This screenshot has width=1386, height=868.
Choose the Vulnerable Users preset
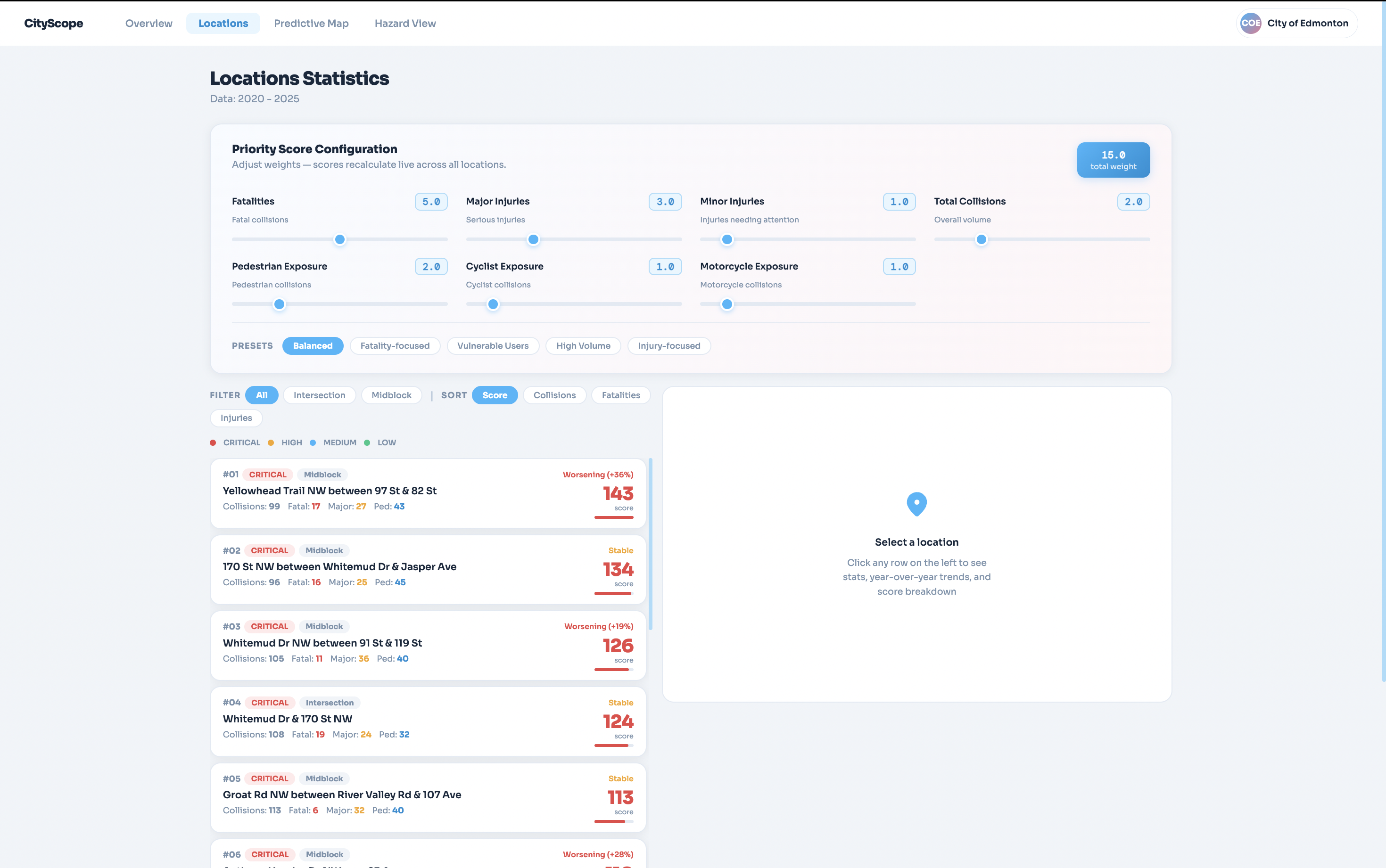pyautogui.click(x=493, y=345)
